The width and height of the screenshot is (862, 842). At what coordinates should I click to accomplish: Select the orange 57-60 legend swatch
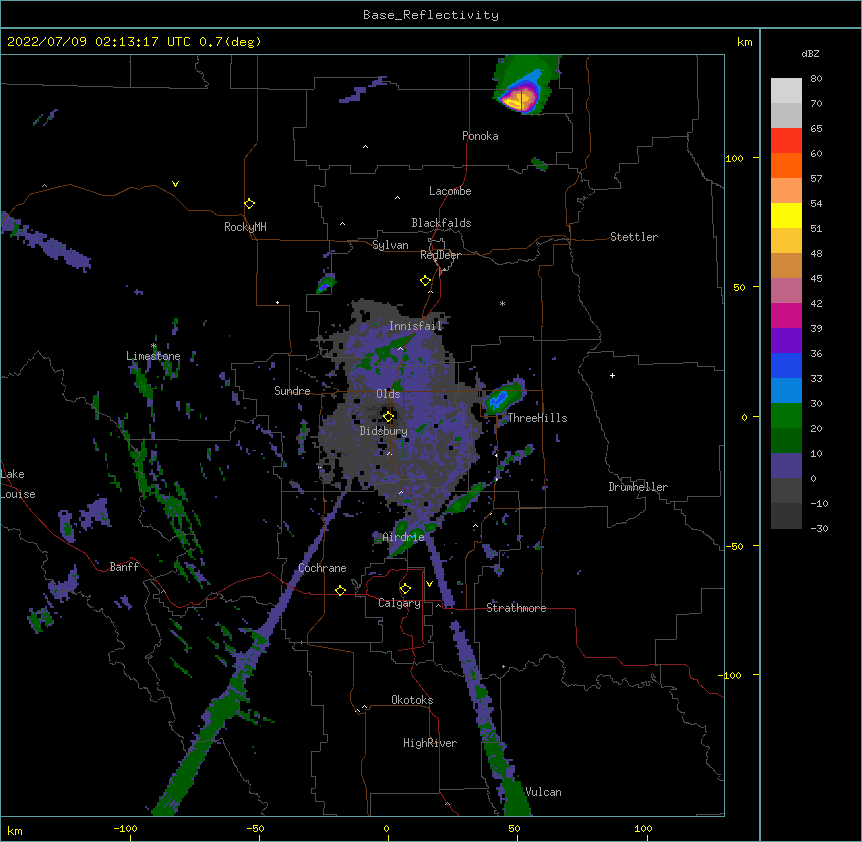click(786, 165)
